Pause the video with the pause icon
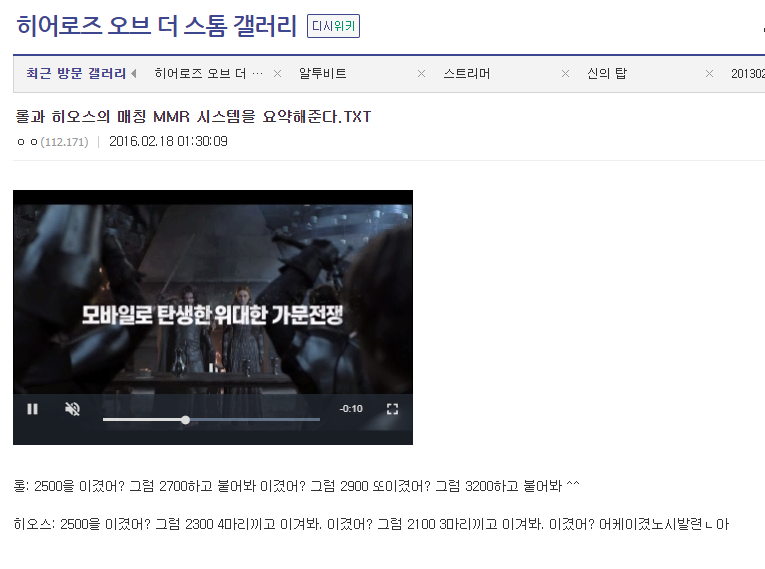This screenshot has width=765, height=569. coord(33,409)
